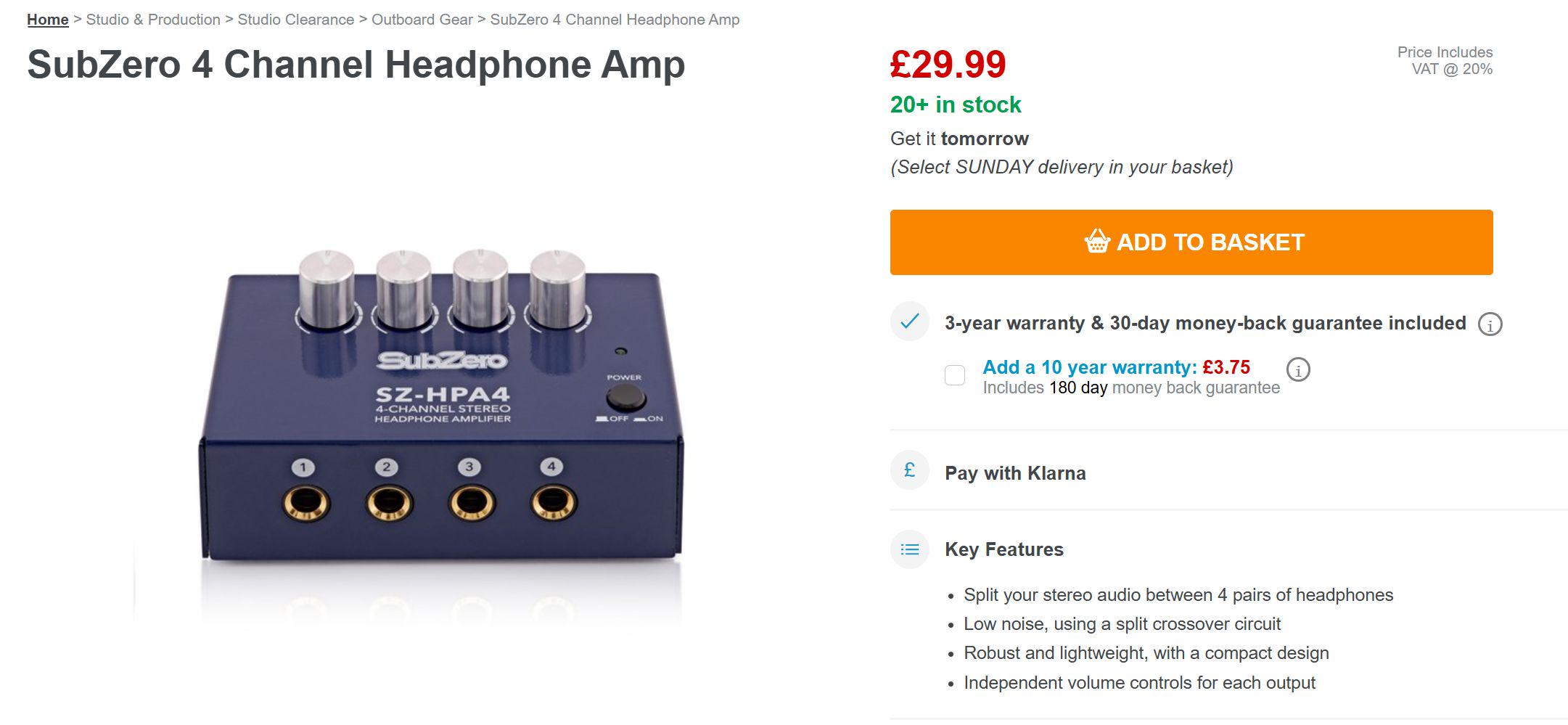Open Outboard Gear breadcrumb category
The width and height of the screenshot is (1568, 725).
(x=422, y=20)
